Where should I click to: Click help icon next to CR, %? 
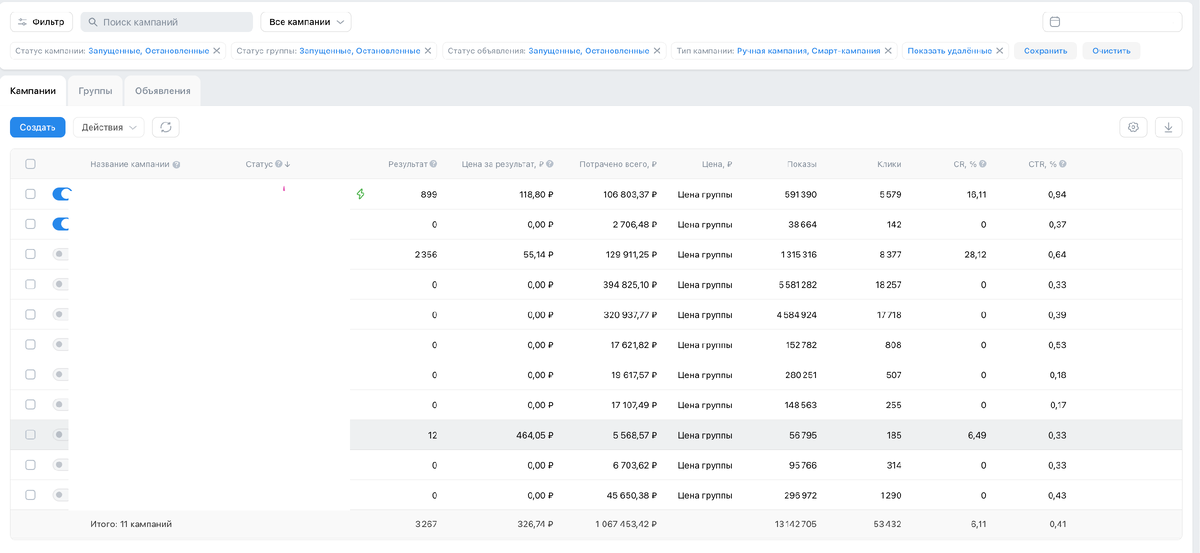(983, 164)
